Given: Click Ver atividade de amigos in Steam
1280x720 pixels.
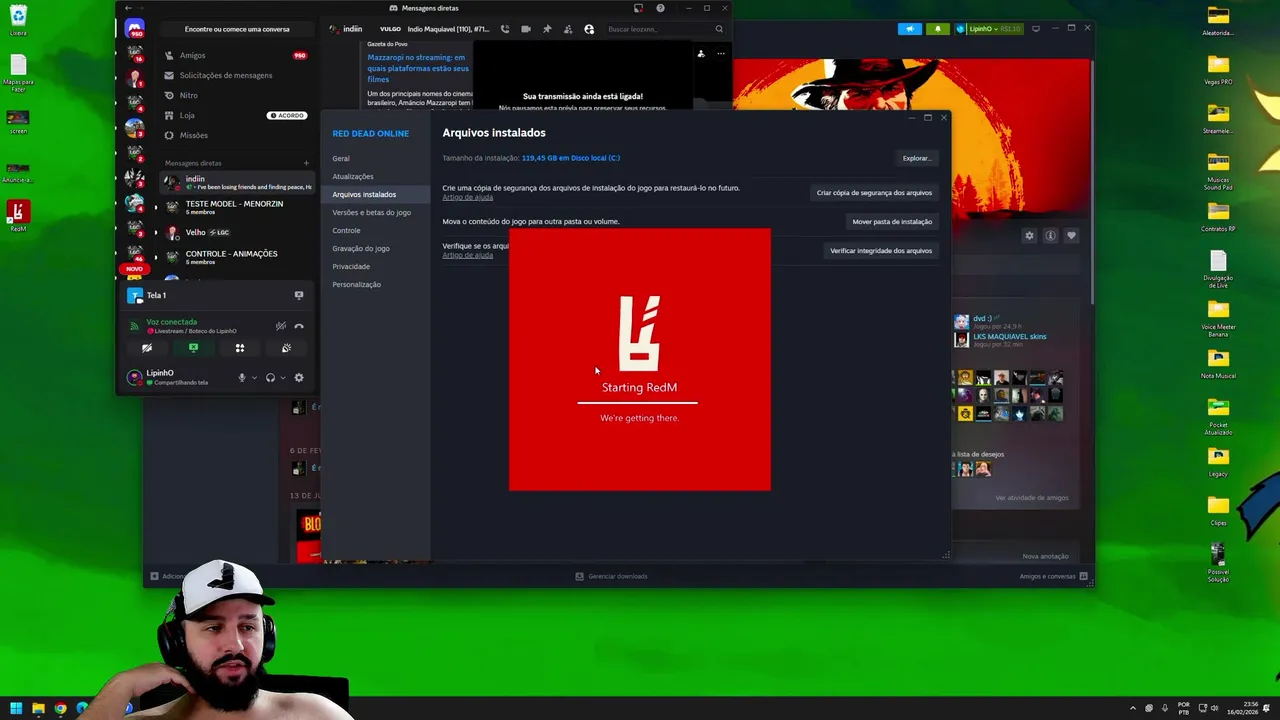Looking at the screenshot, I should [x=1032, y=498].
